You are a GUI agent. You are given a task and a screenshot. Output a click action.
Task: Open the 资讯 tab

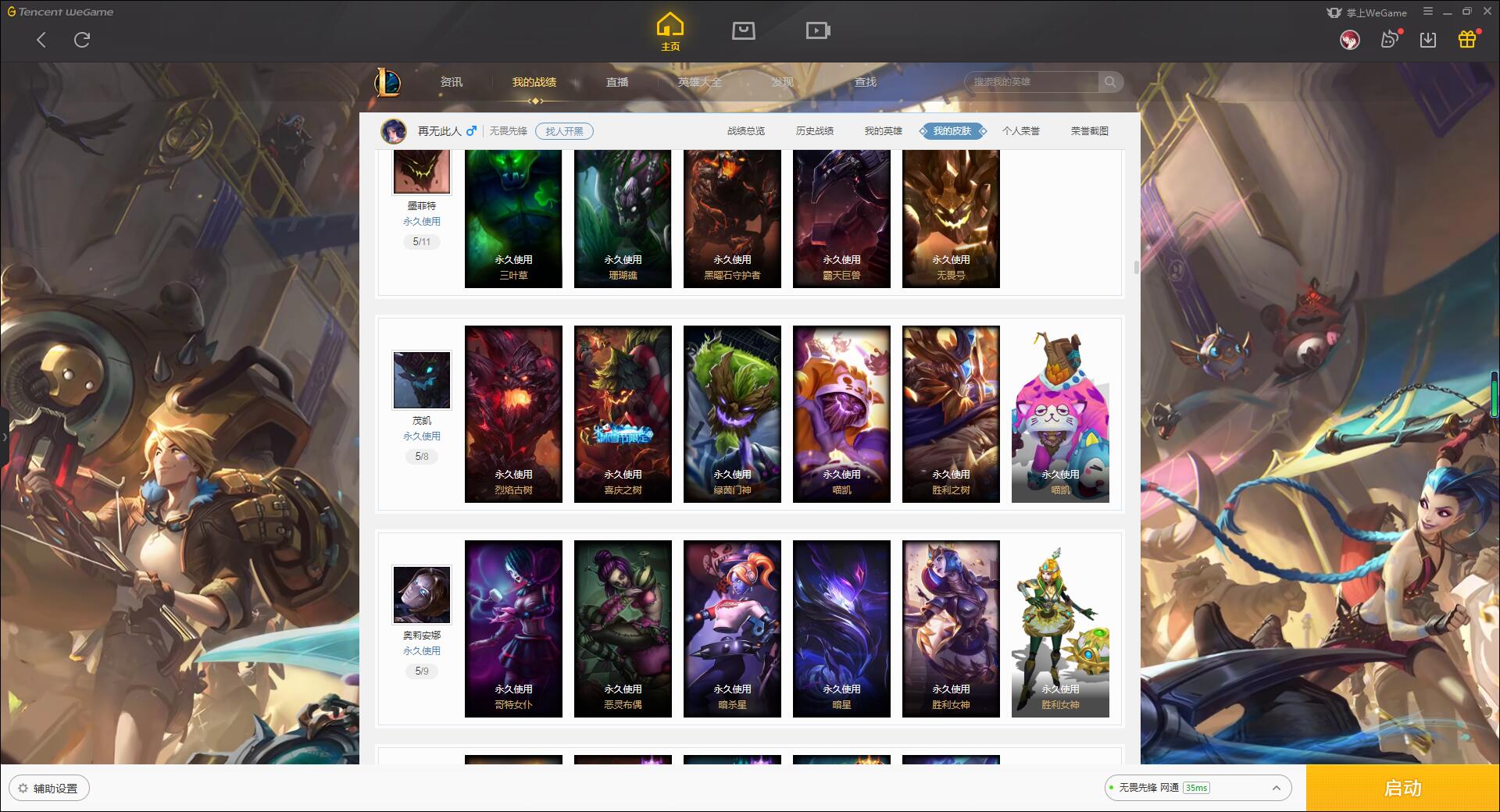point(452,82)
